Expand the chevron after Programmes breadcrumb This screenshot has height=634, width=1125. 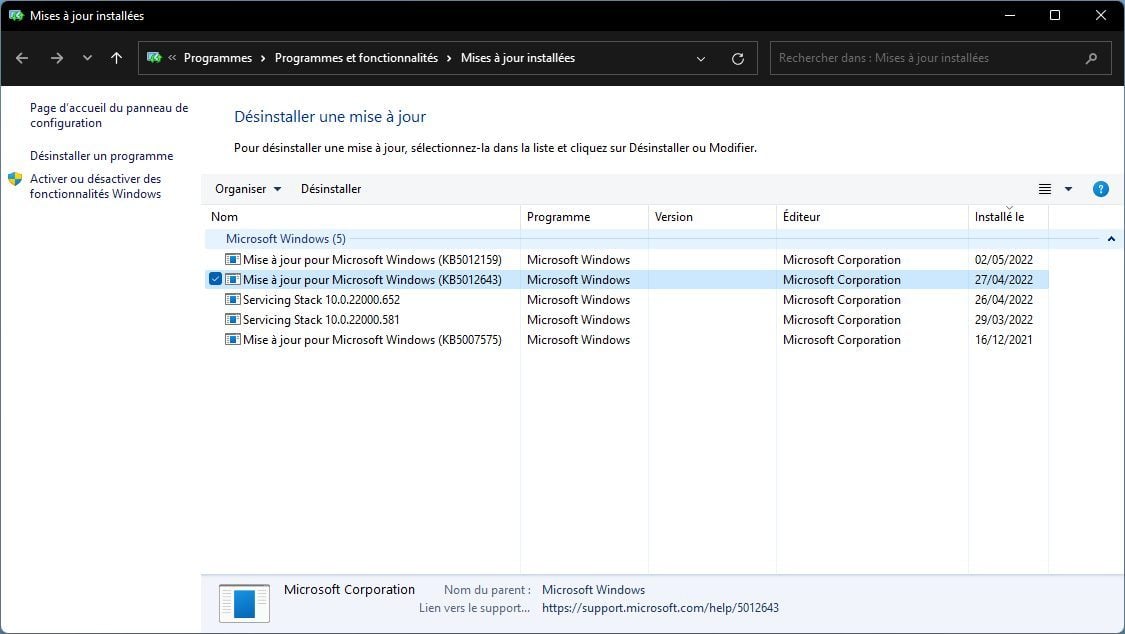click(263, 58)
